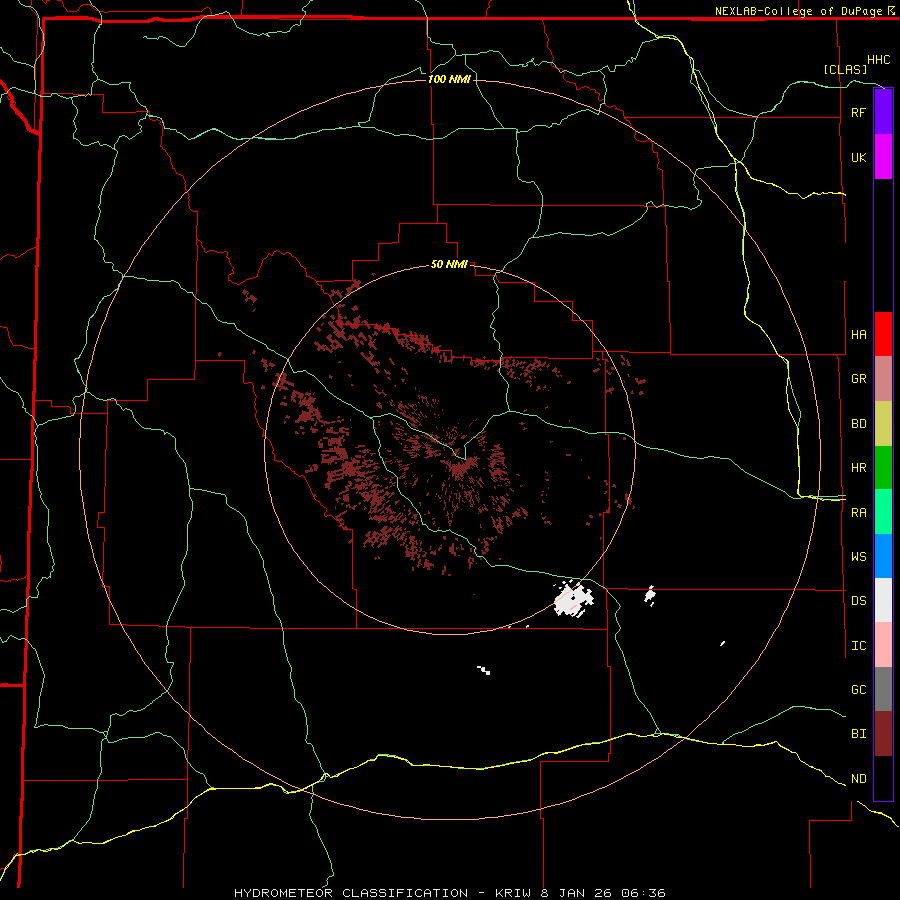
Task: Click the NEXLAB-College of DuPage credit text
Action: tap(798, 11)
